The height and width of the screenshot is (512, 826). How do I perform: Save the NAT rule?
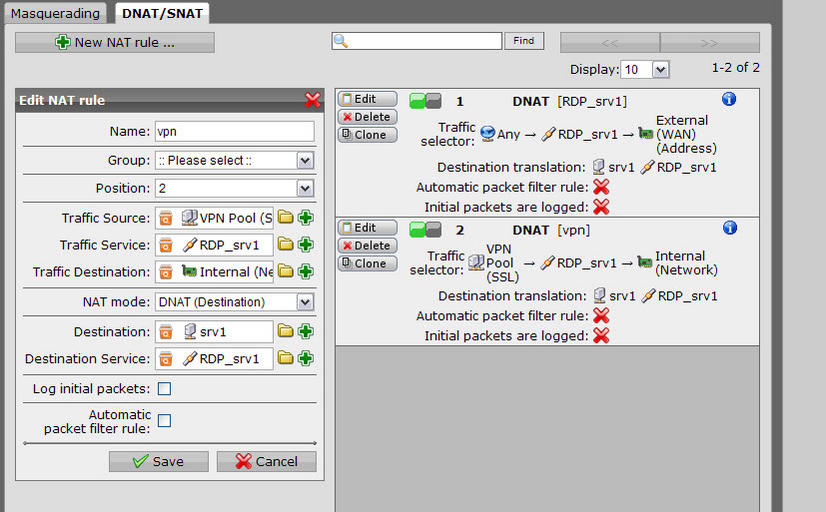pos(159,461)
